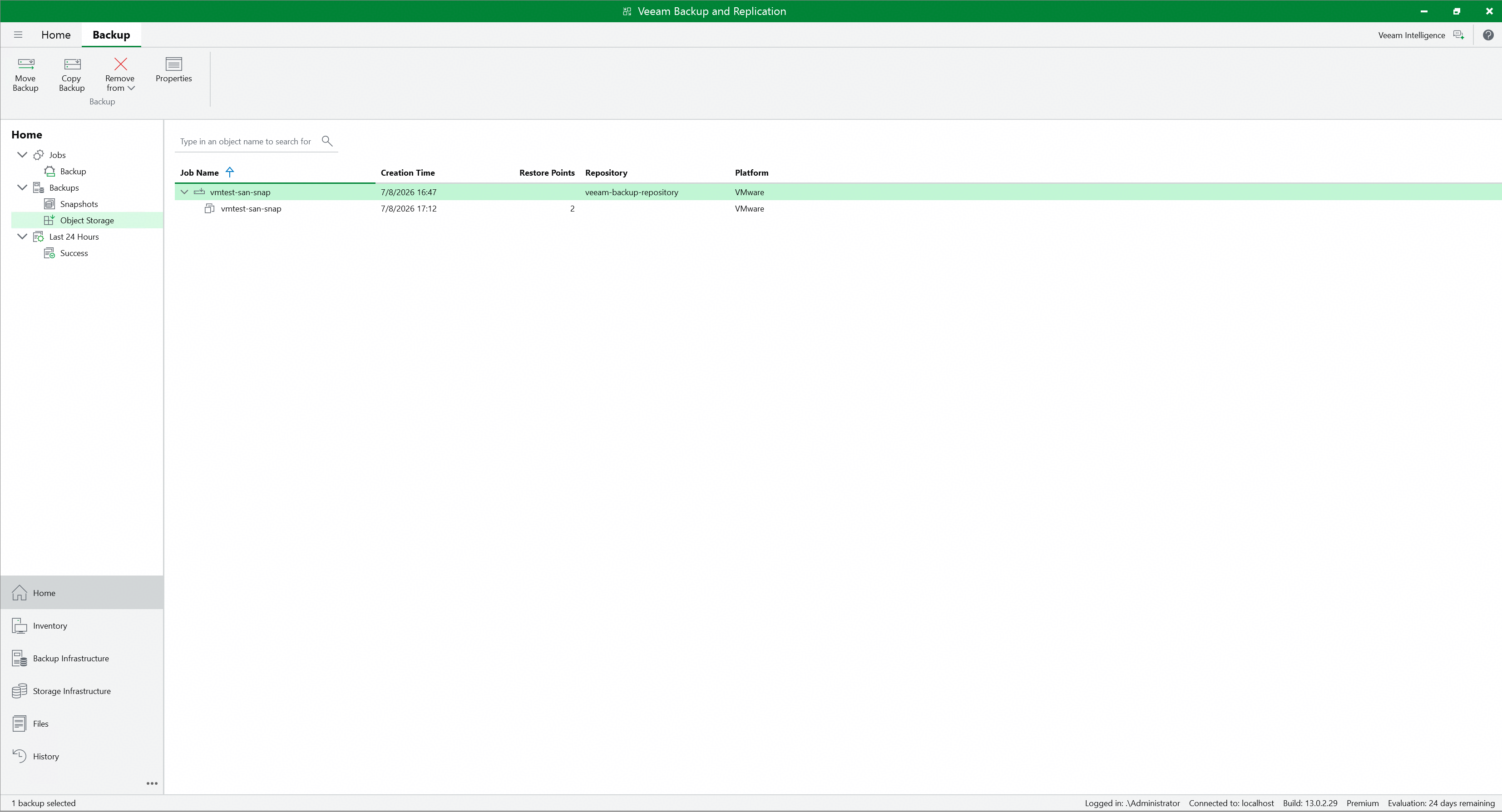Click the Success status icon in tree

[x=49, y=253]
